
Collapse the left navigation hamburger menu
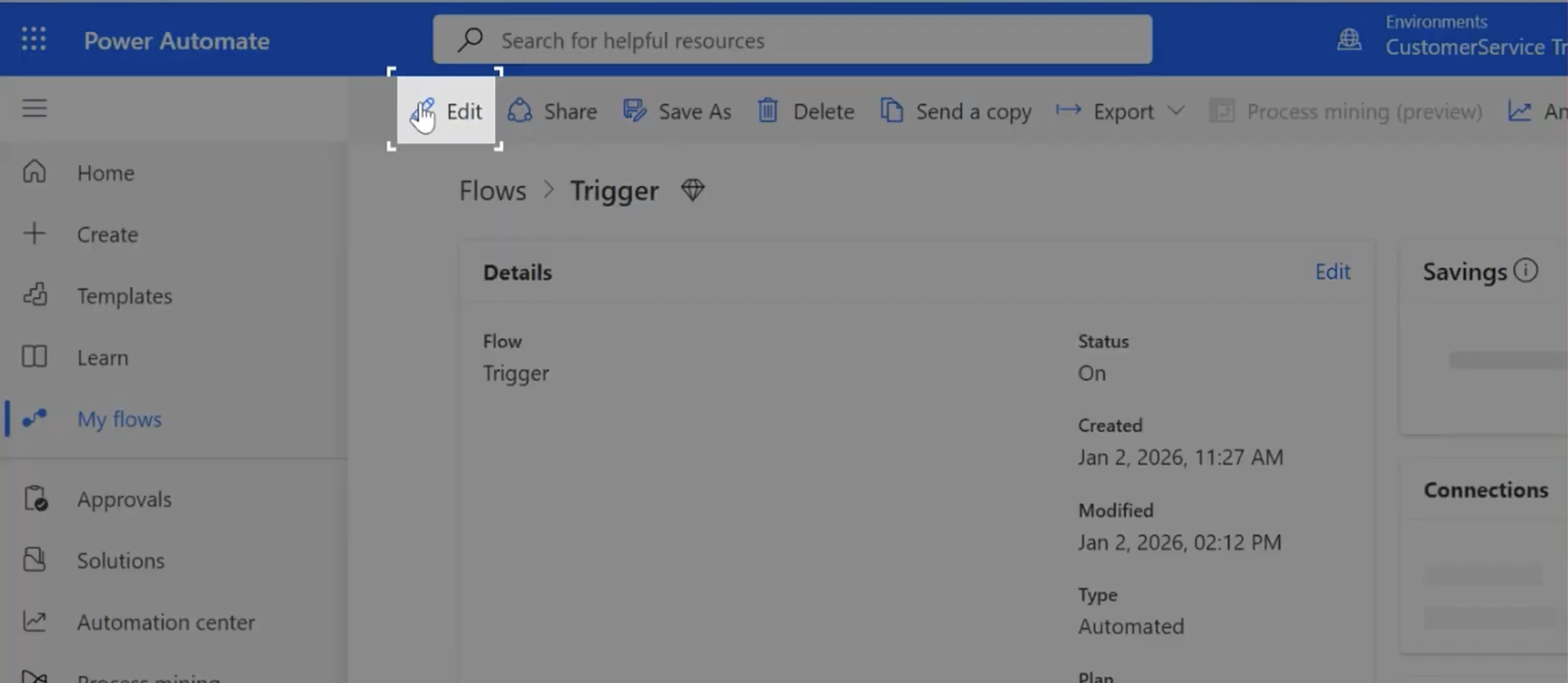[x=34, y=108]
